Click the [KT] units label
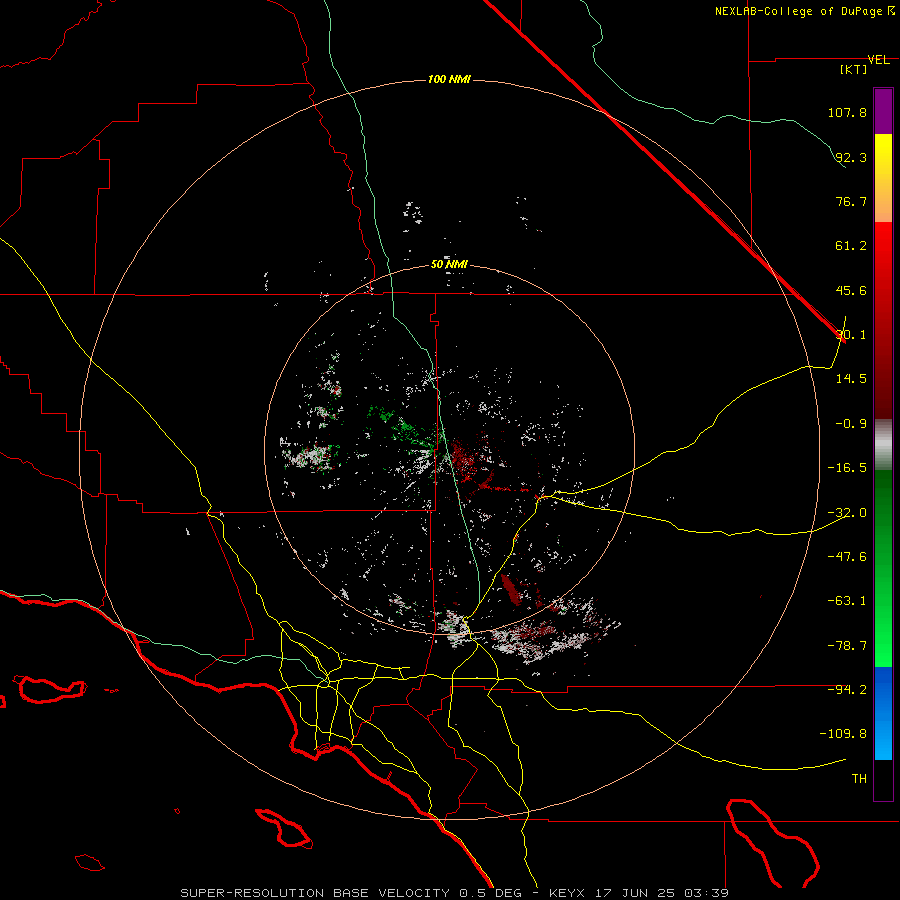Screen dimensions: 900x900 click(854, 69)
